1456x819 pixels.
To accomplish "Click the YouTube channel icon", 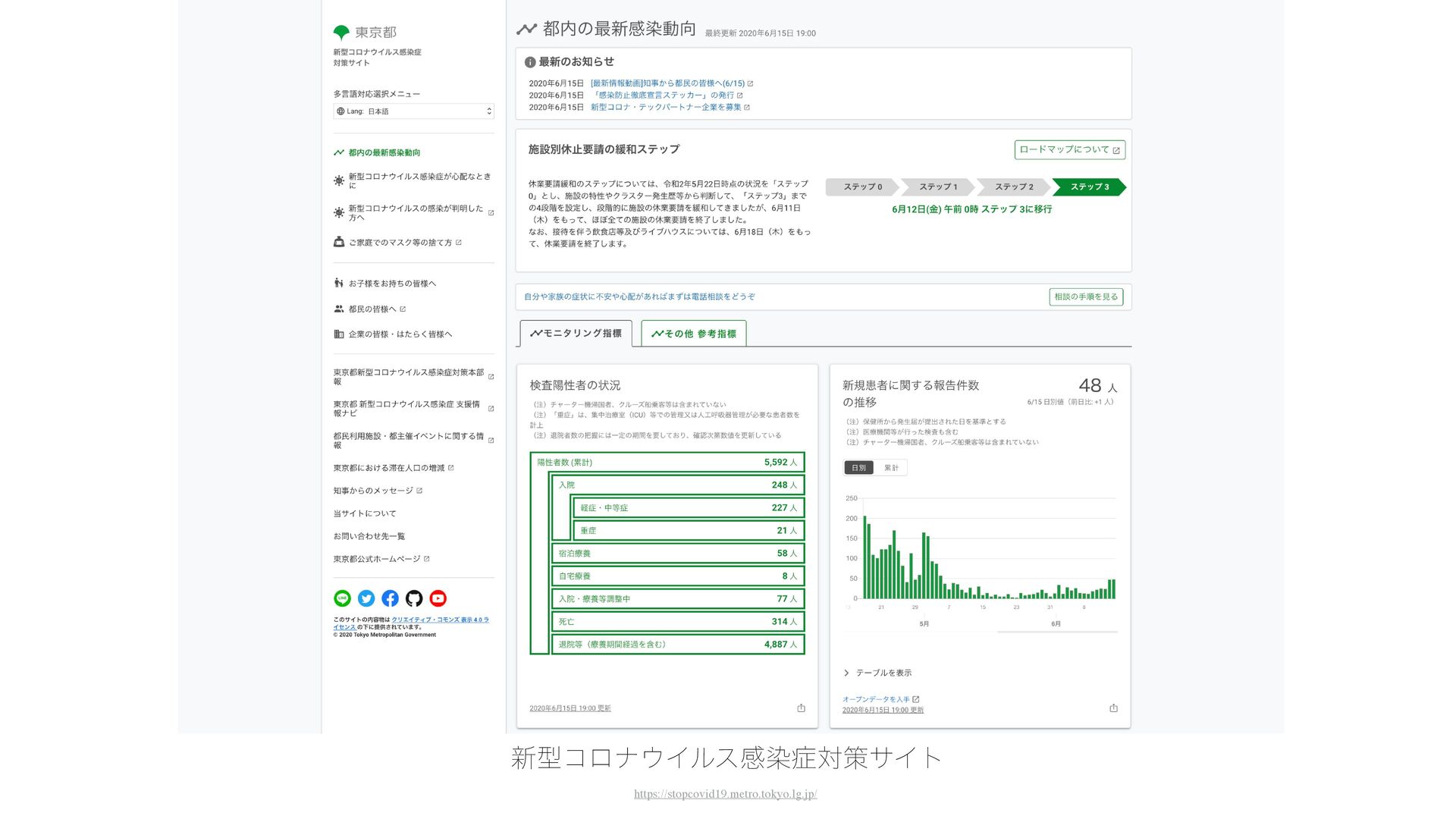I will (438, 598).
